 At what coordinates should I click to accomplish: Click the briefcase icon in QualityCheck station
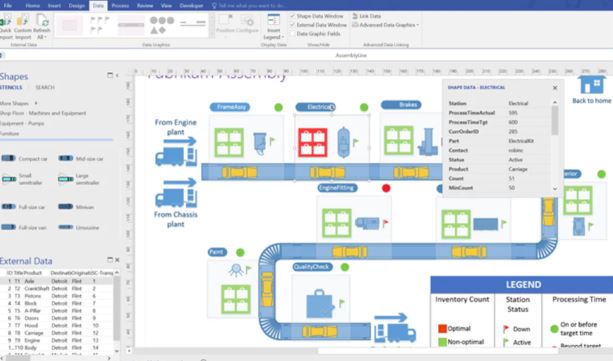320,304
